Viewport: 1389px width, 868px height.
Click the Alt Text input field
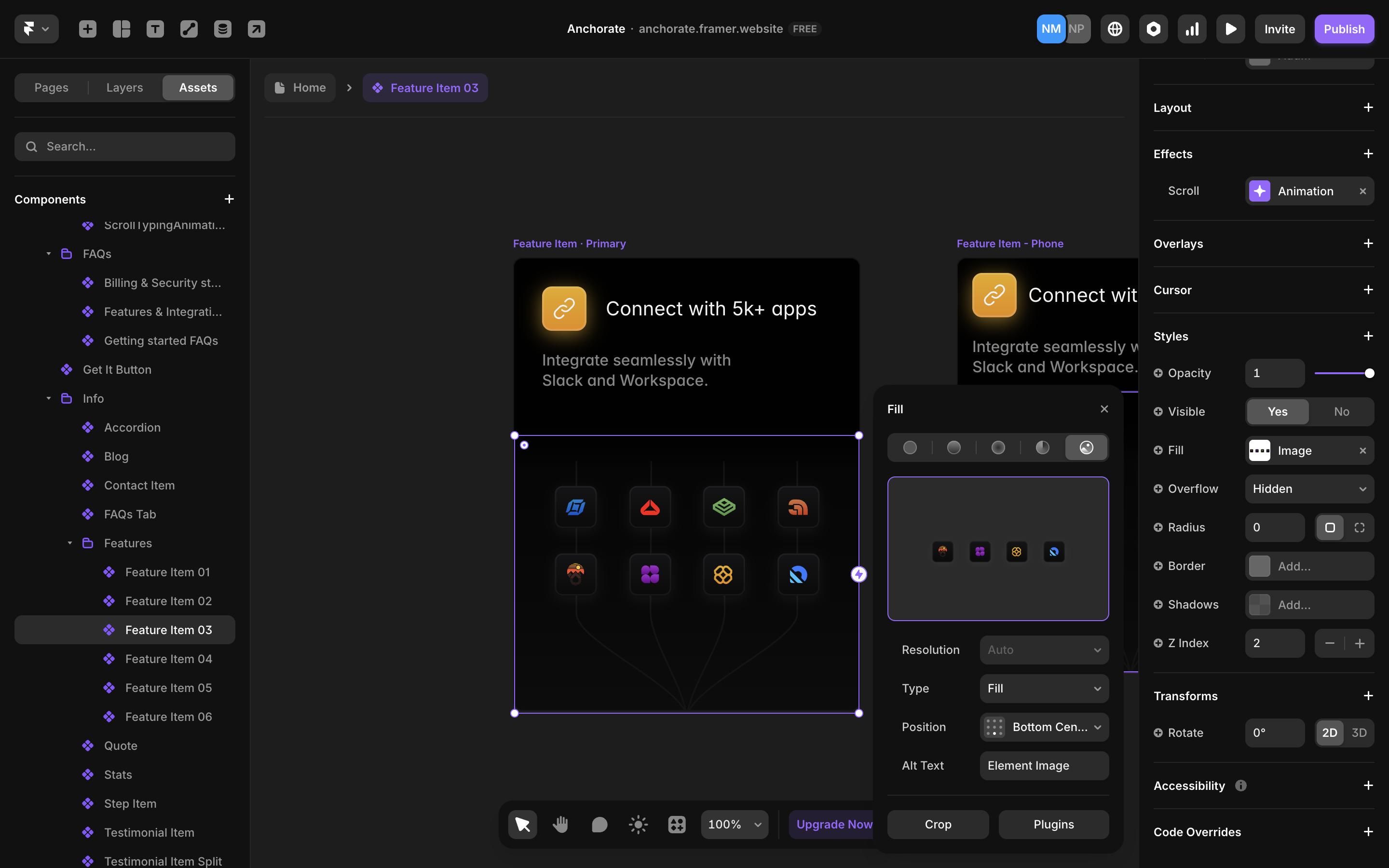tap(1044, 765)
